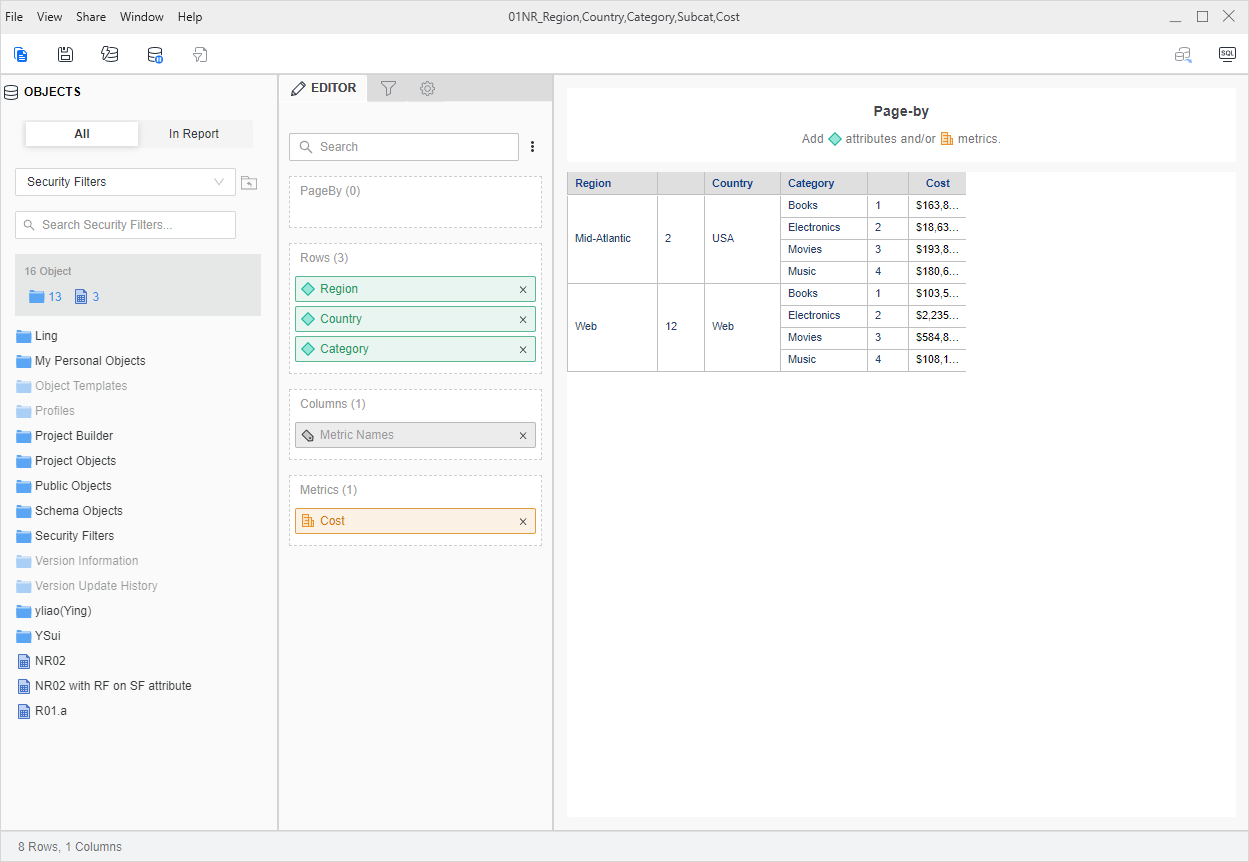Click the go-up folder icon
This screenshot has width=1249, height=862.
point(249,182)
